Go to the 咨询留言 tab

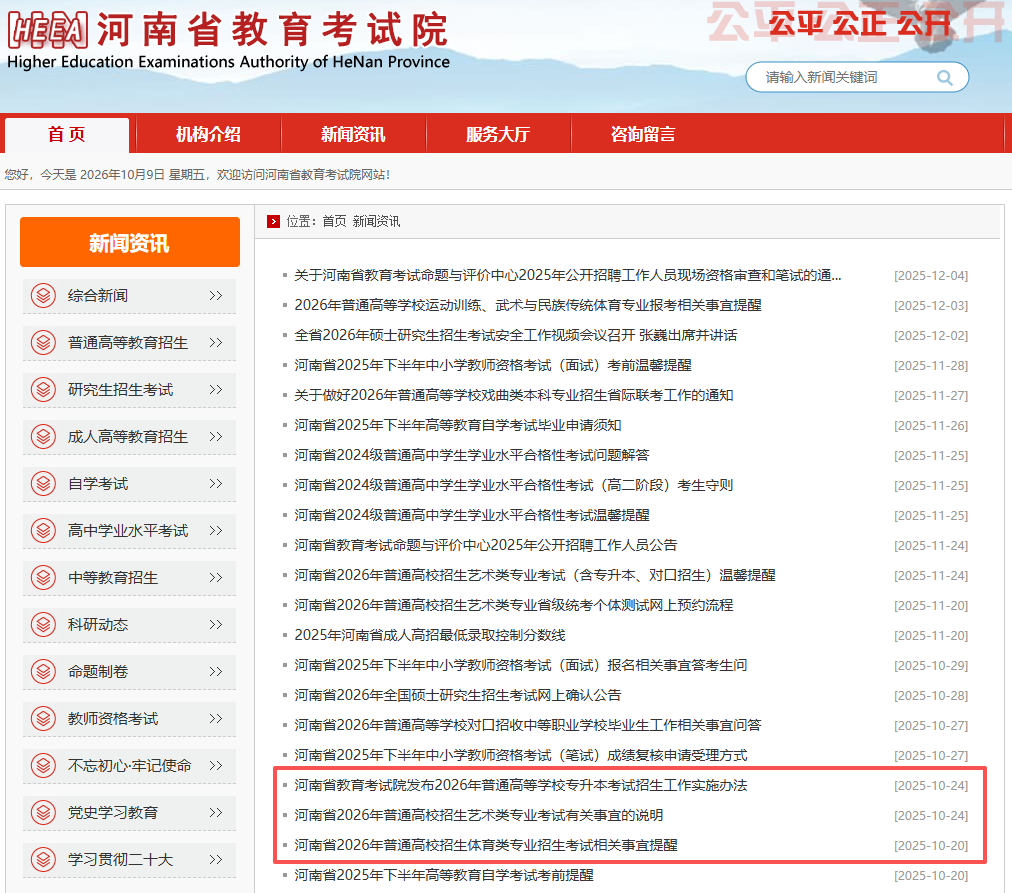click(643, 134)
